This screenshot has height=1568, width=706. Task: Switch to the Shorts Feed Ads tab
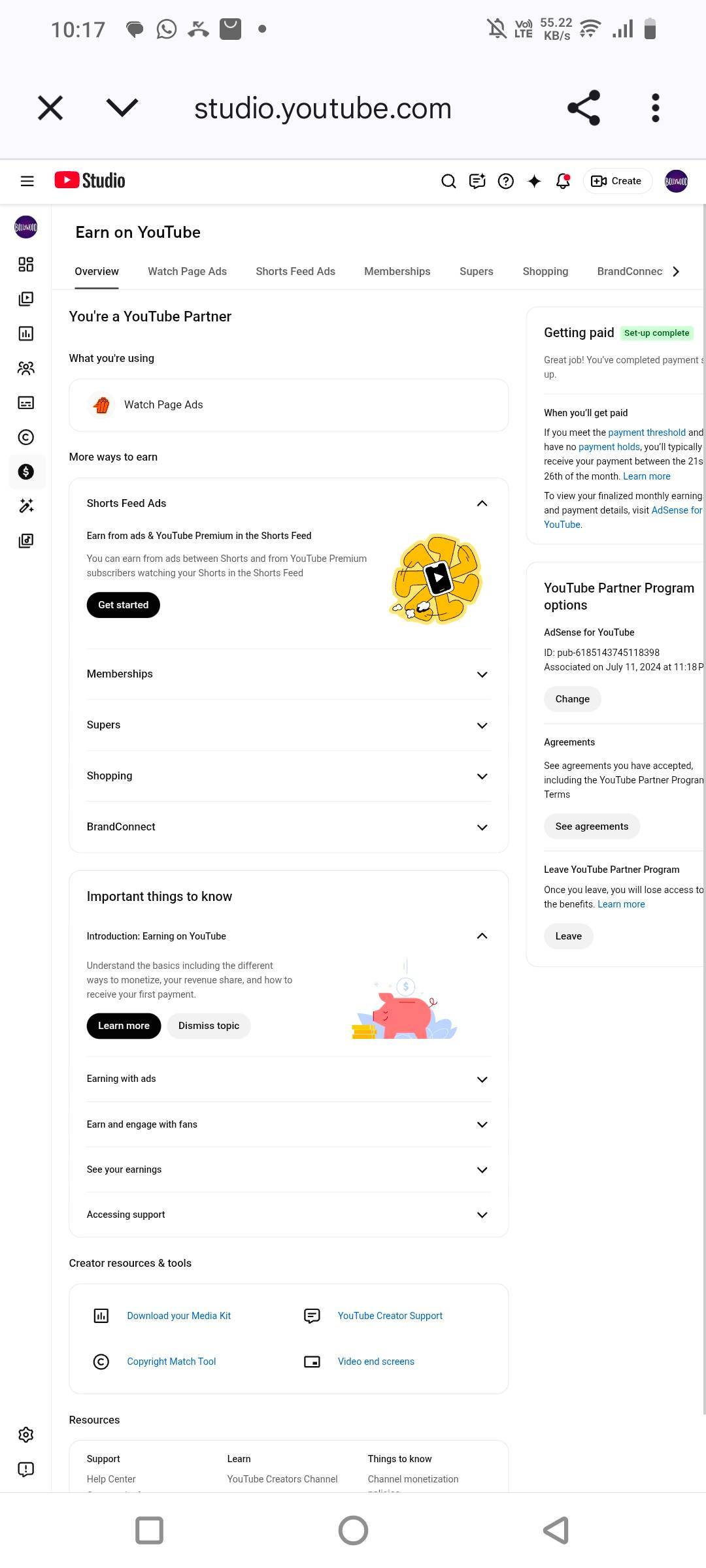[295, 271]
